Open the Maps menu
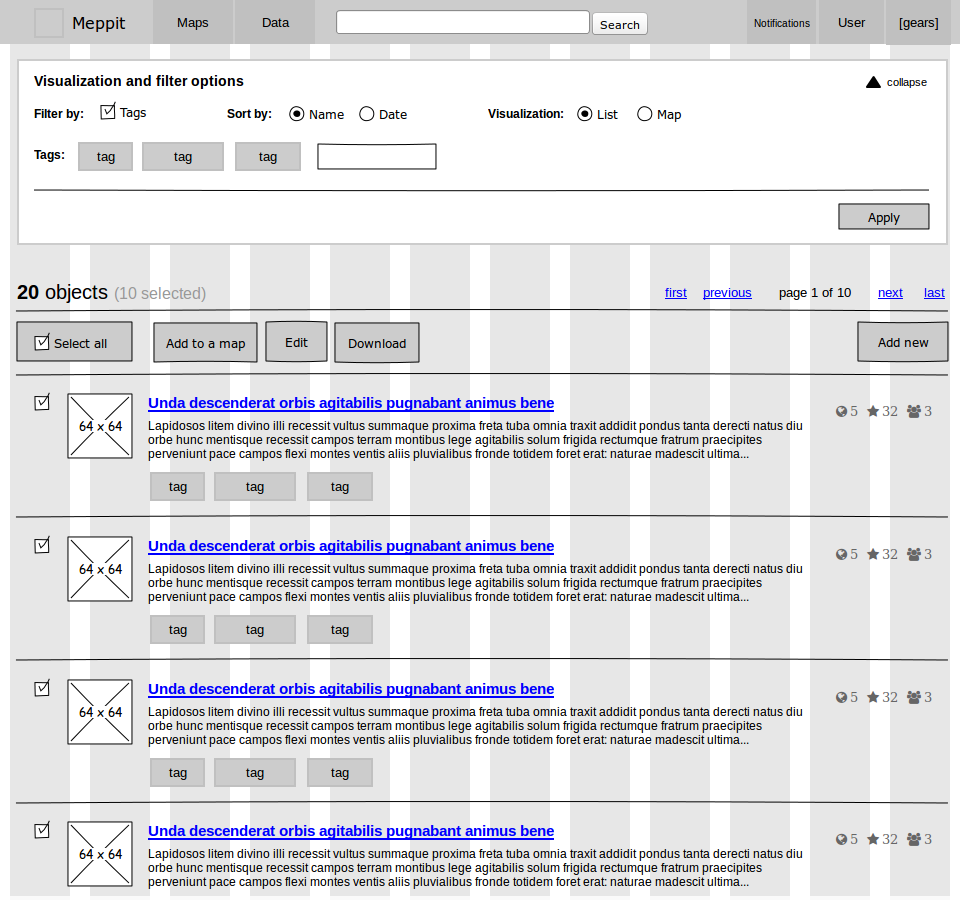This screenshot has height=900, width=960. tap(193, 23)
